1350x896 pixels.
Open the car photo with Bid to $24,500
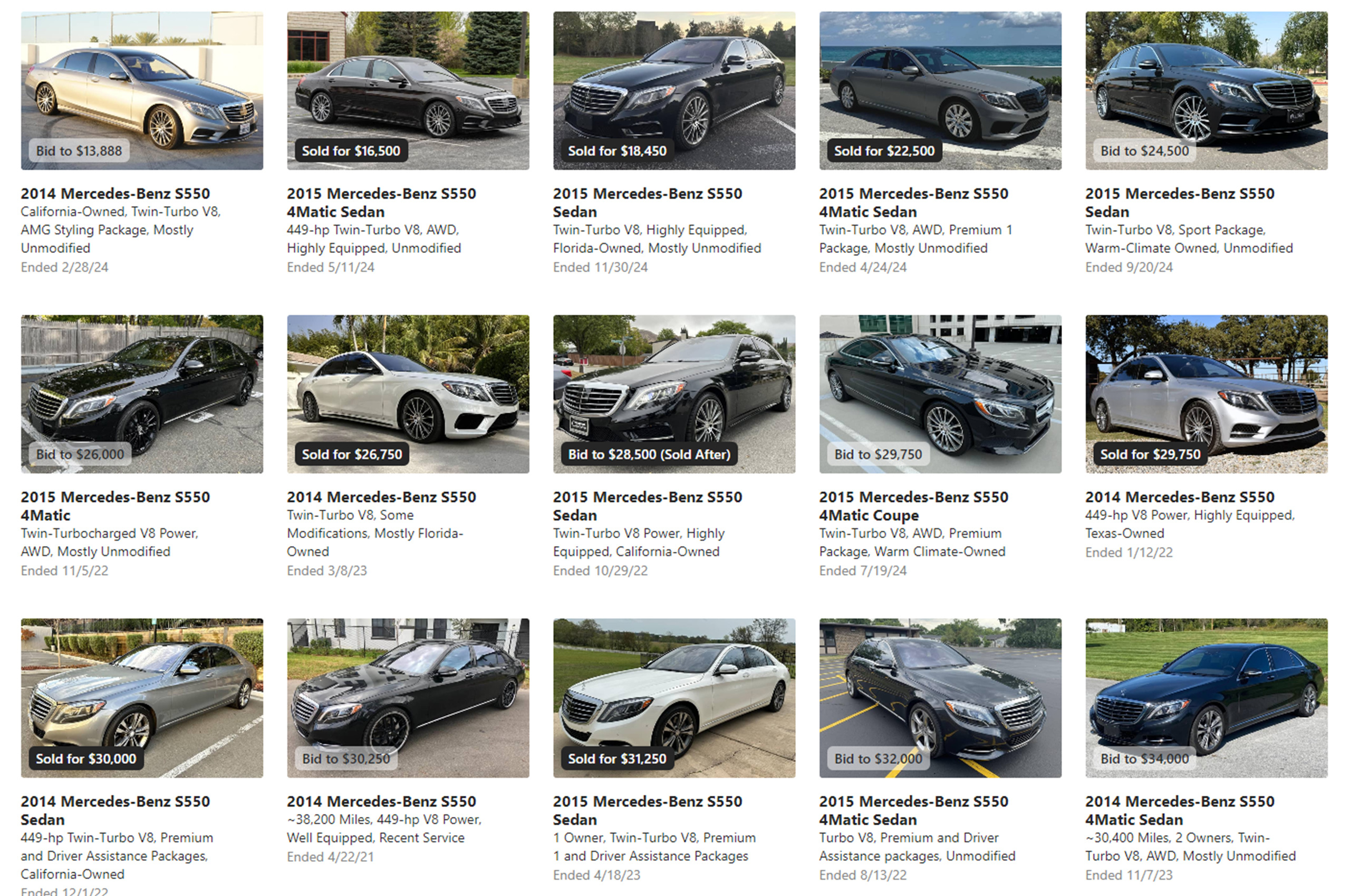(x=1207, y=90)
